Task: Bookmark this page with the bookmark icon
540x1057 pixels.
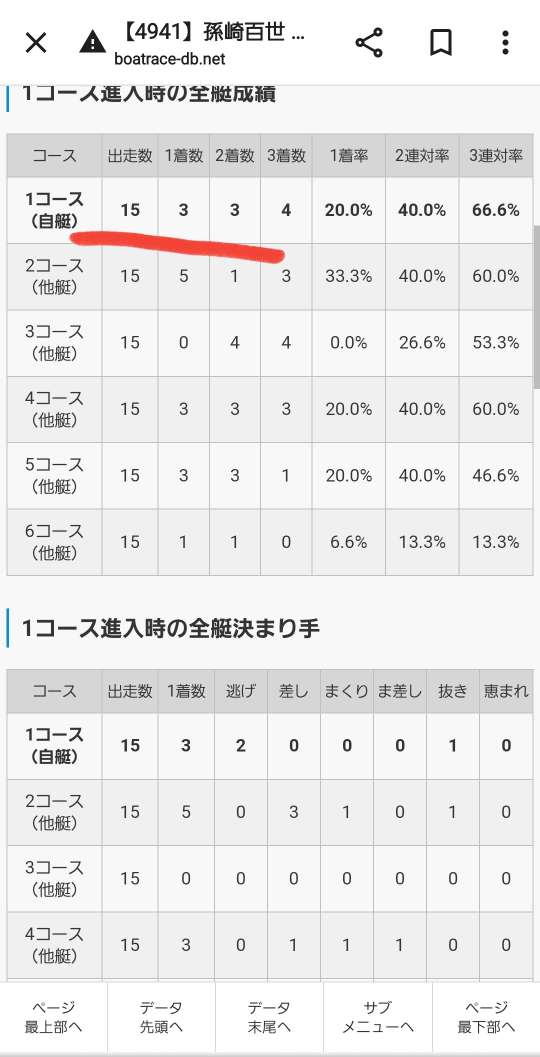Action: pyautogui.click(x=440, y=42)
